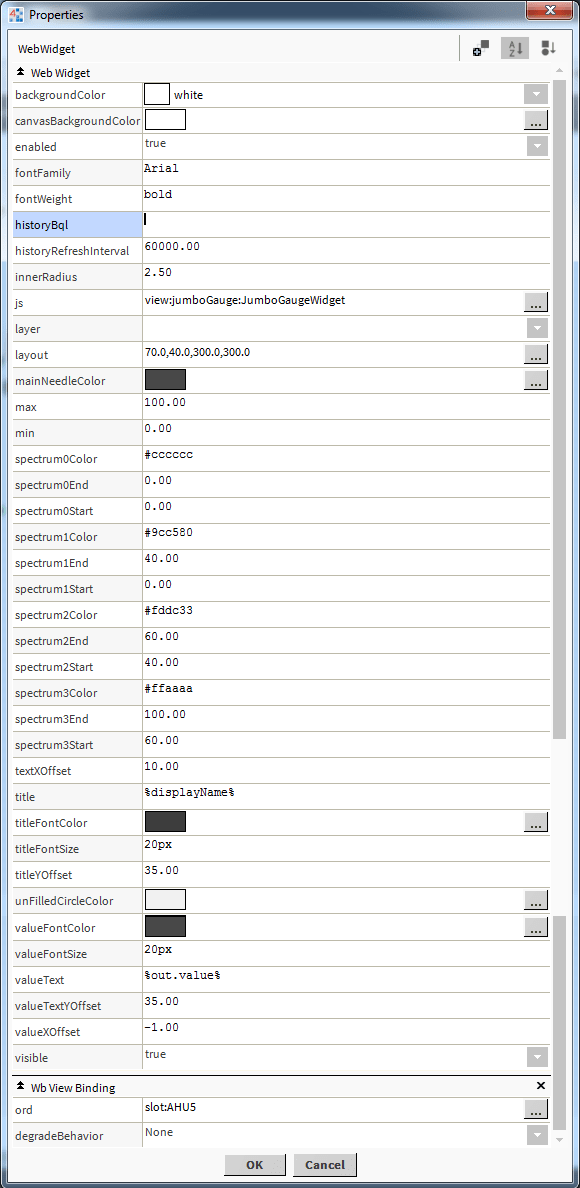Confirm with the OK button
Image resolution: width=580 pixels, height=1188 pixels.
click(255, 1165)
